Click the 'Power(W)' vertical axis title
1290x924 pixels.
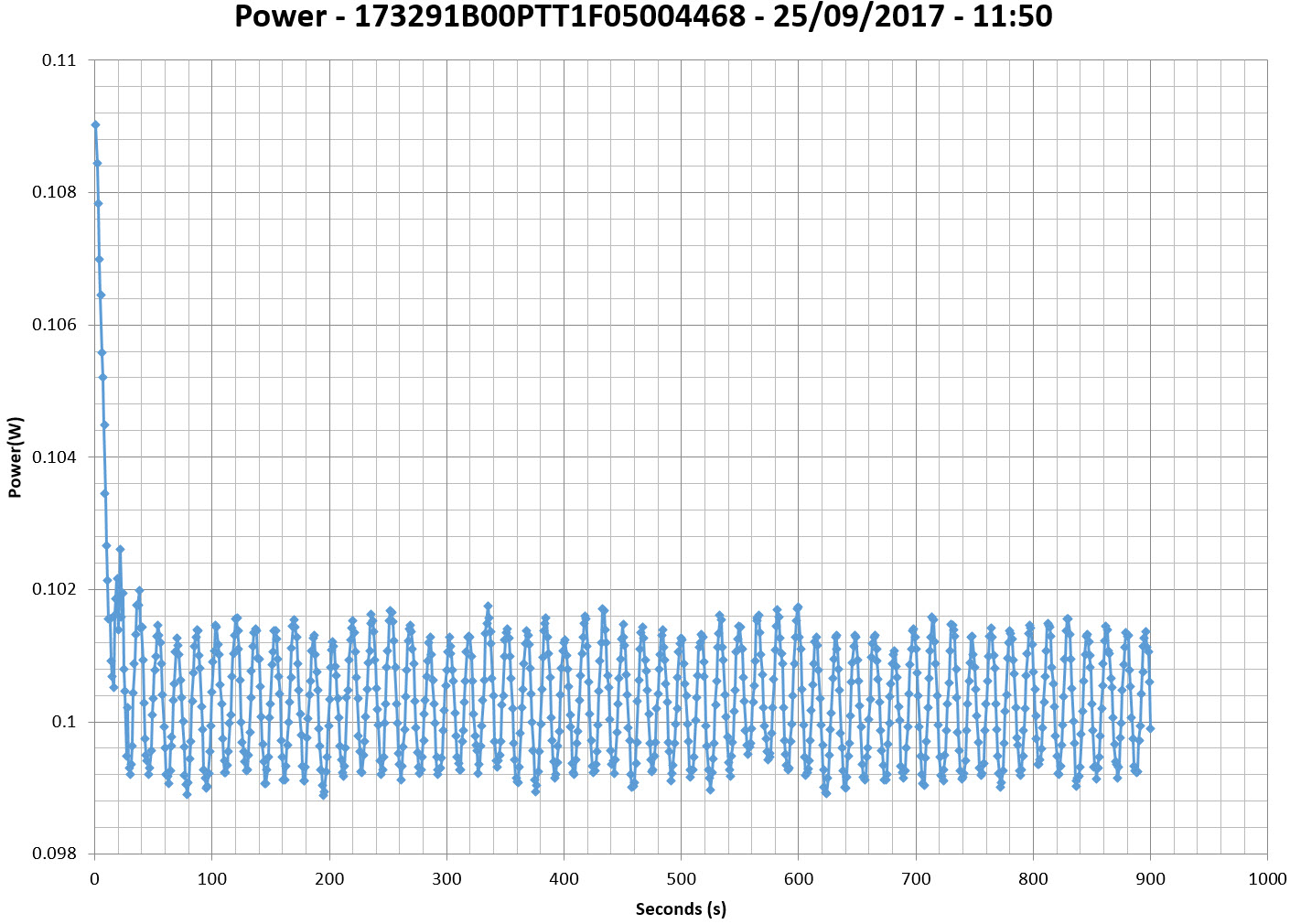(x=15, y=457)
